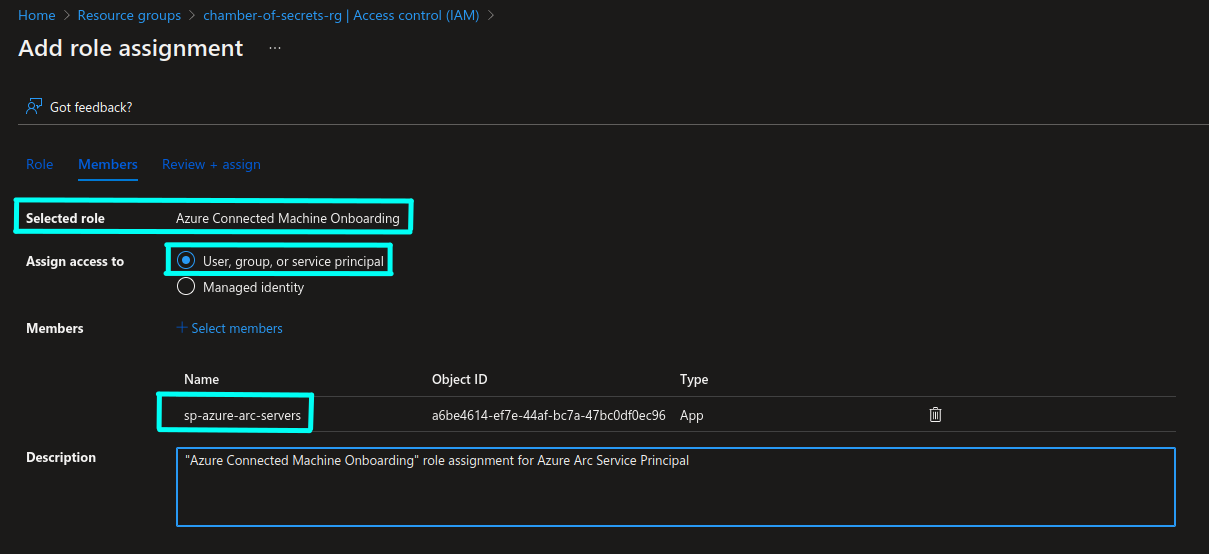This screenshot has height=554, width=1209.
Task: Open chamber-of-secrets-rg Access control breadcrumb
Action: (x=341, y=15)
